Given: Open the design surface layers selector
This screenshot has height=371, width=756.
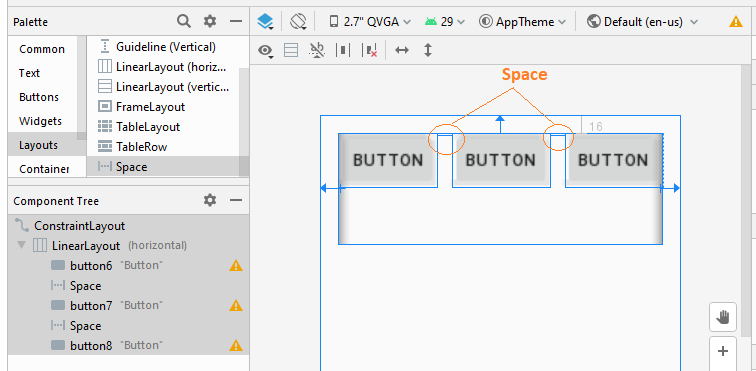Looking at the screenshot, I should tap(265, 22).
